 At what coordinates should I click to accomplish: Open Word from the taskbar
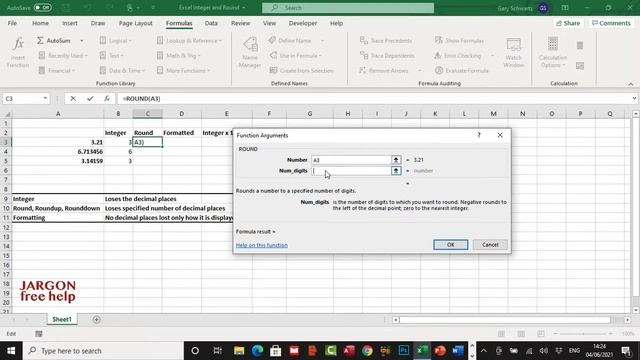(458, 351)
